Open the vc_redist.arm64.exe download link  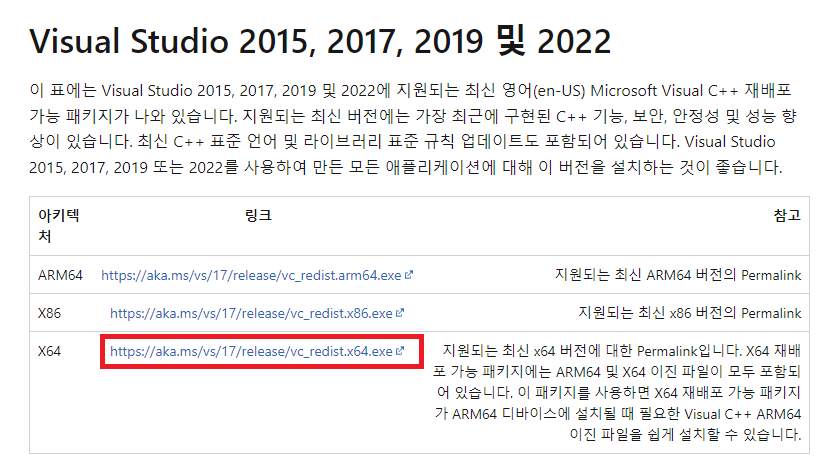251,275
